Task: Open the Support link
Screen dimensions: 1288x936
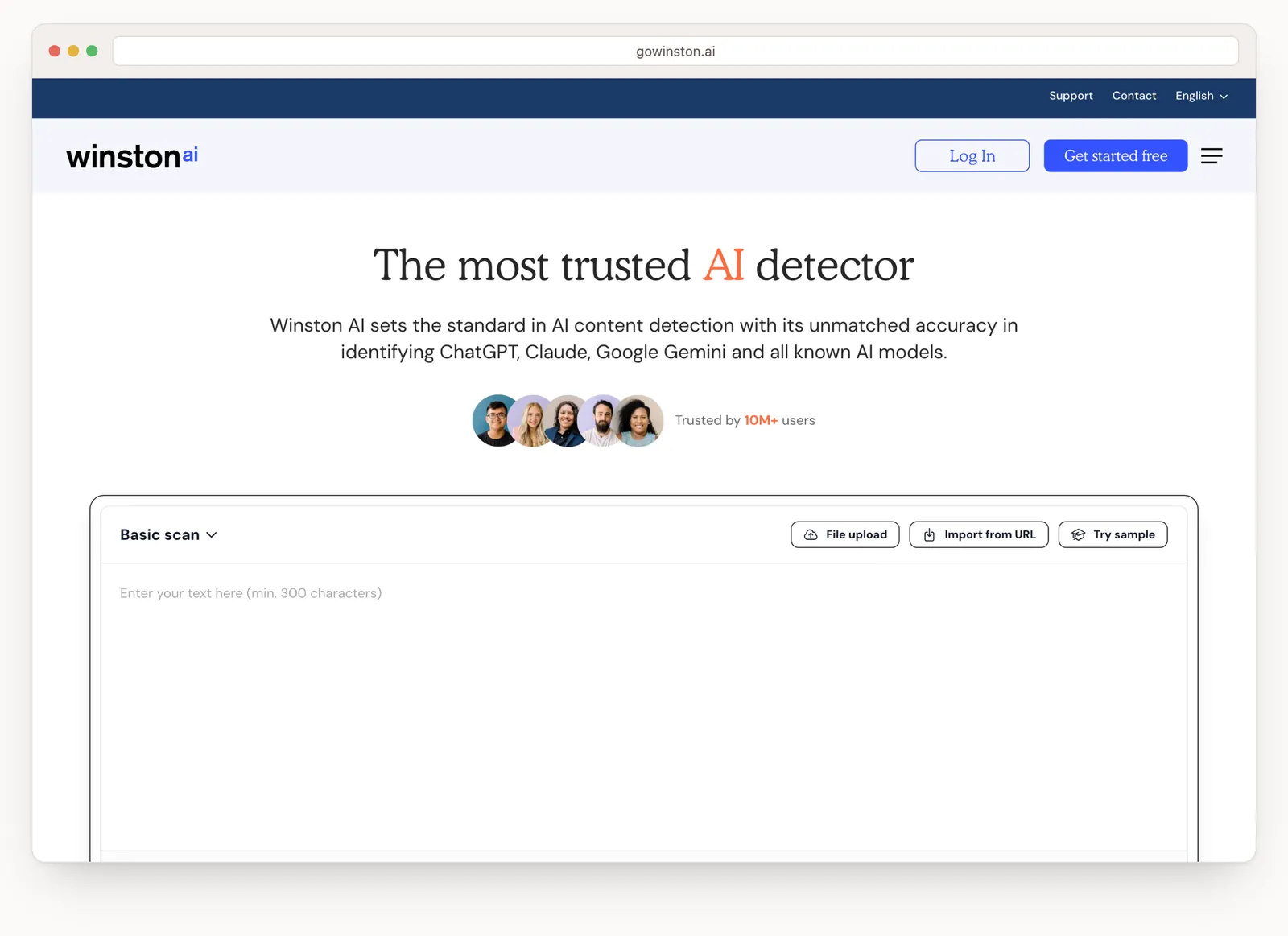Action: [x=1071, y=96]
